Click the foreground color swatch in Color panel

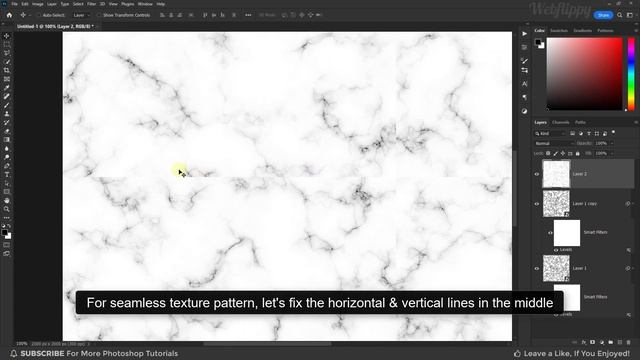(538, 42)
